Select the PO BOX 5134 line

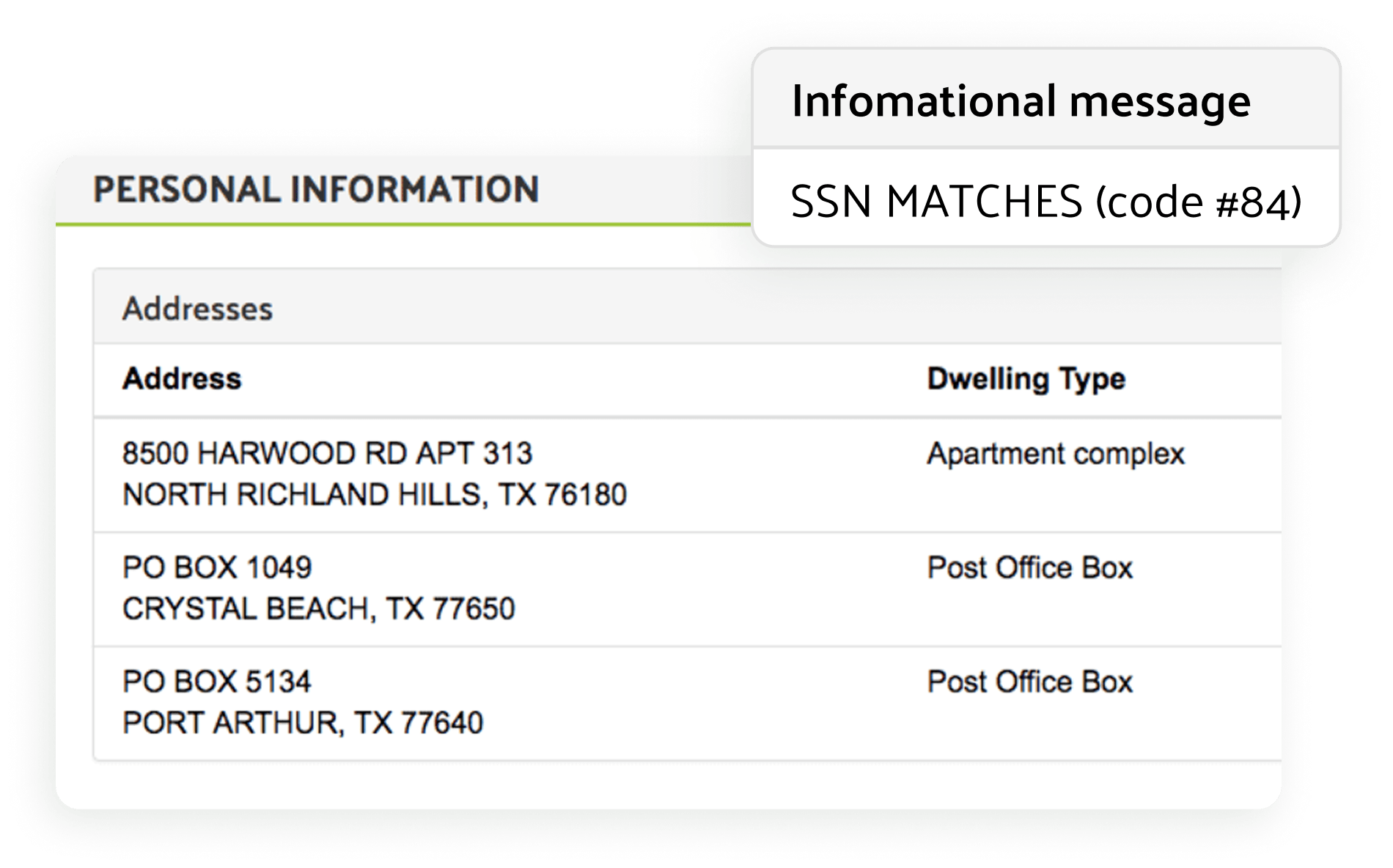[217, 682]
